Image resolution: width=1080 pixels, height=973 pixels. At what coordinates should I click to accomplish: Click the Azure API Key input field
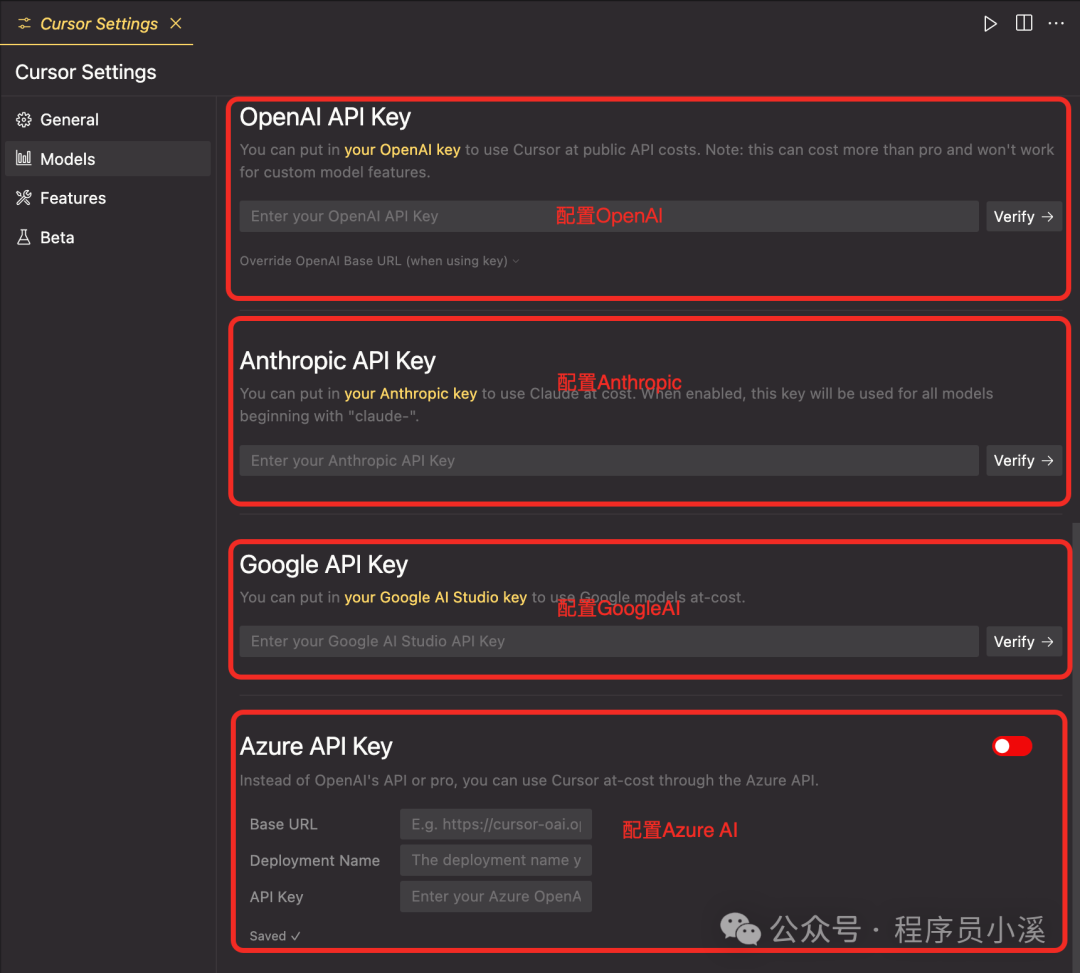coord(496,897)
